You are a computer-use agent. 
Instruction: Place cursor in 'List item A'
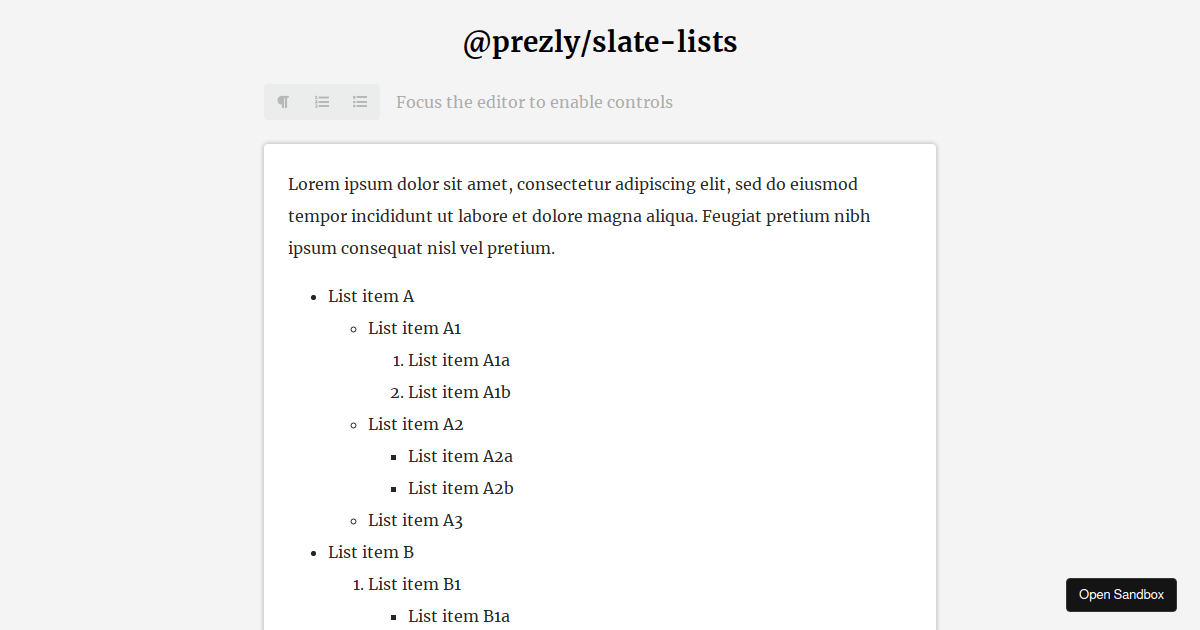pyautogui.click(x=371, y=296)
